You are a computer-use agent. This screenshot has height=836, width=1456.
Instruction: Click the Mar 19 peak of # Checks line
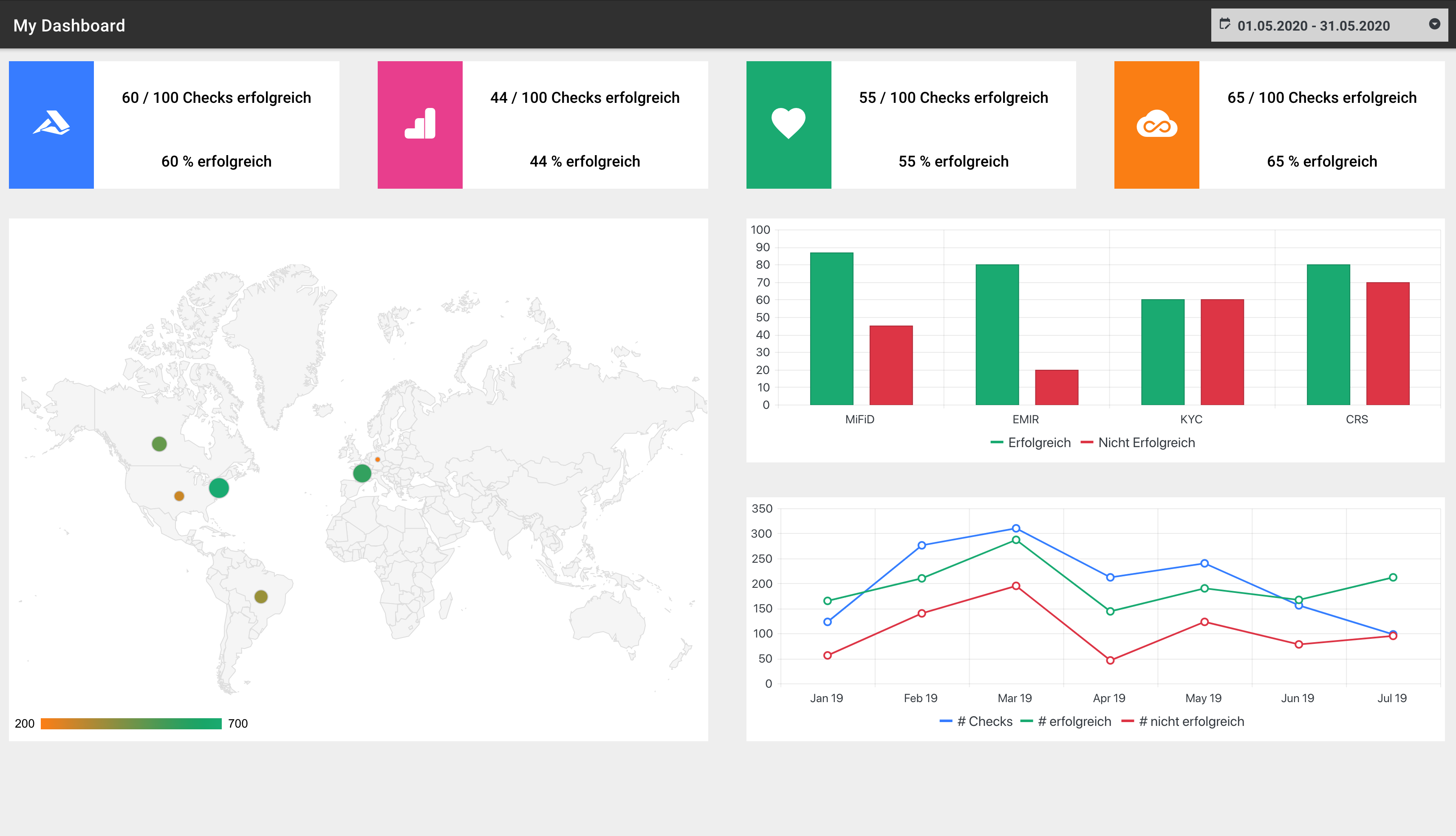[x=1016, y=528]
